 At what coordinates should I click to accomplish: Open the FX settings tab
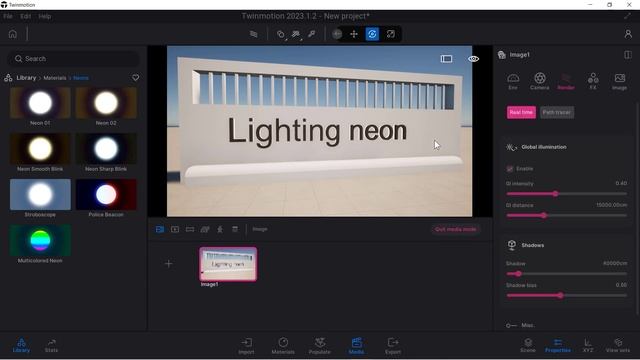tap(593, 81)
